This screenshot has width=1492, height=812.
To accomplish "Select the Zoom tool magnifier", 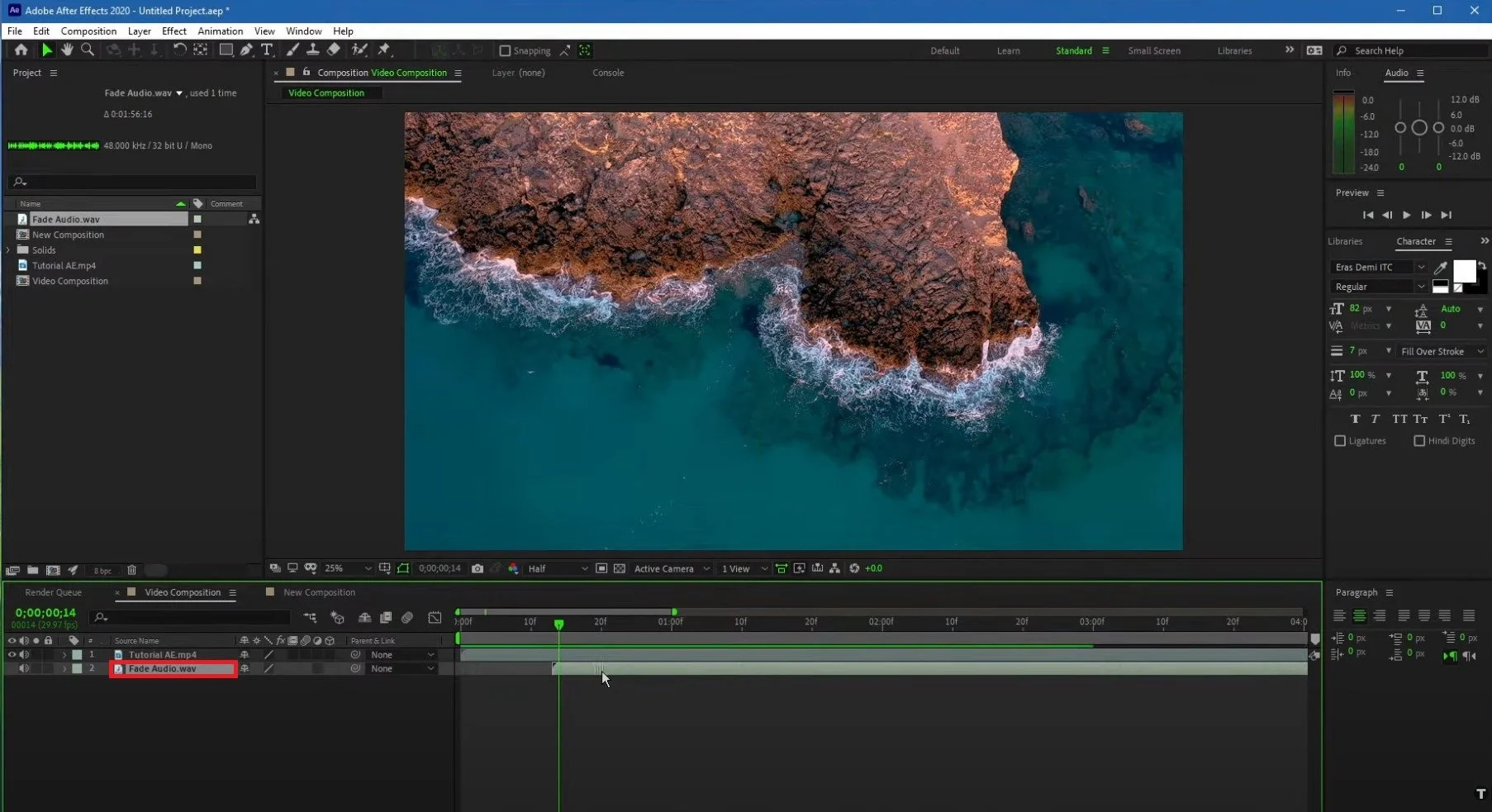I will click(x=88, y=50).
